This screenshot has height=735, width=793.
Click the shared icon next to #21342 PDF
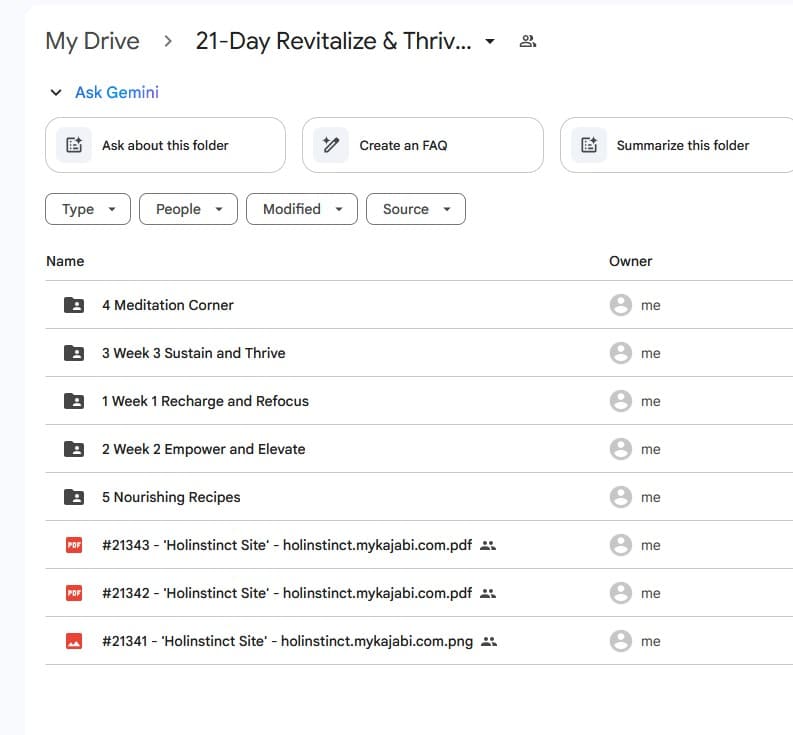(488, 593)
